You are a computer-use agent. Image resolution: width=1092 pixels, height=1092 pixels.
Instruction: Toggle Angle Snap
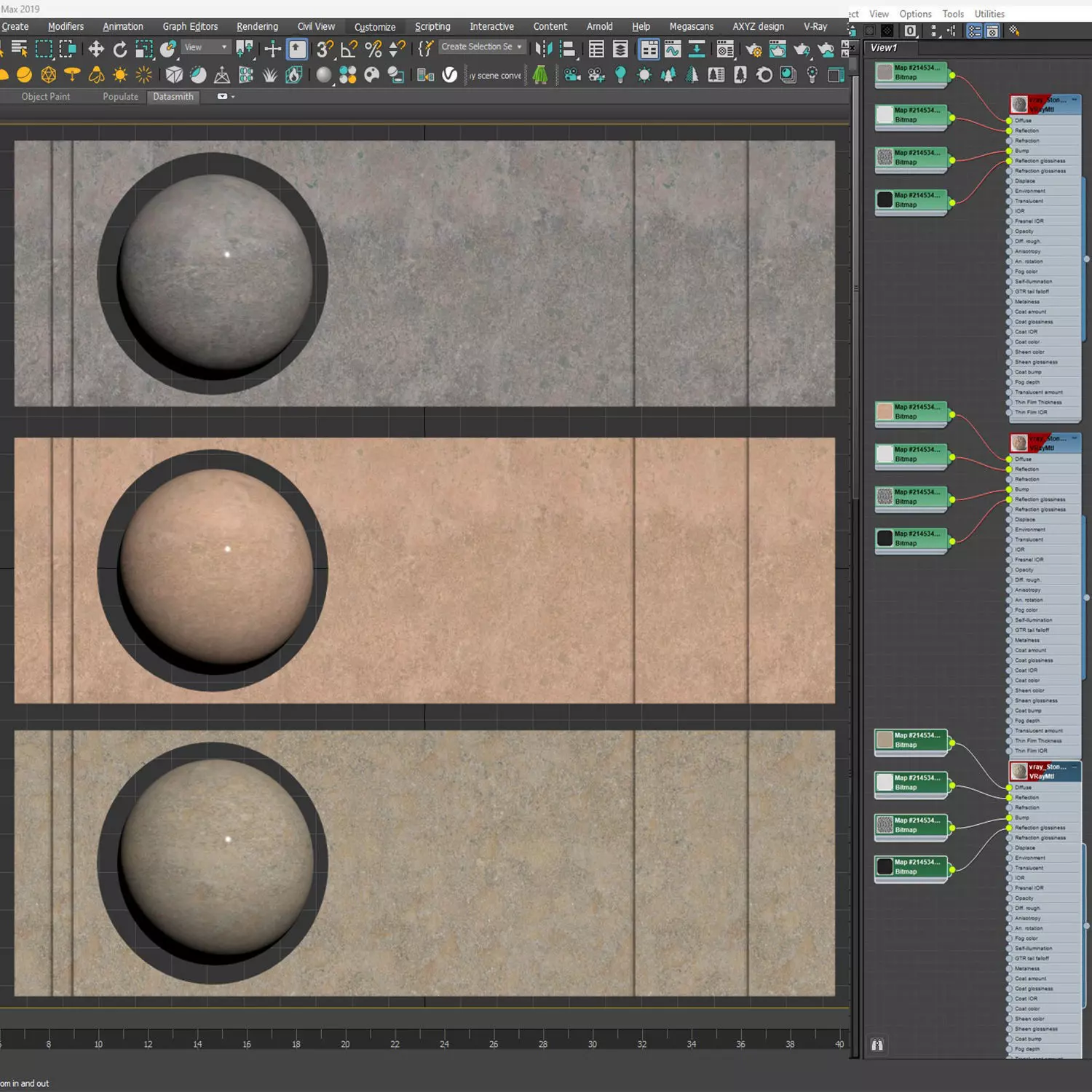349,50
